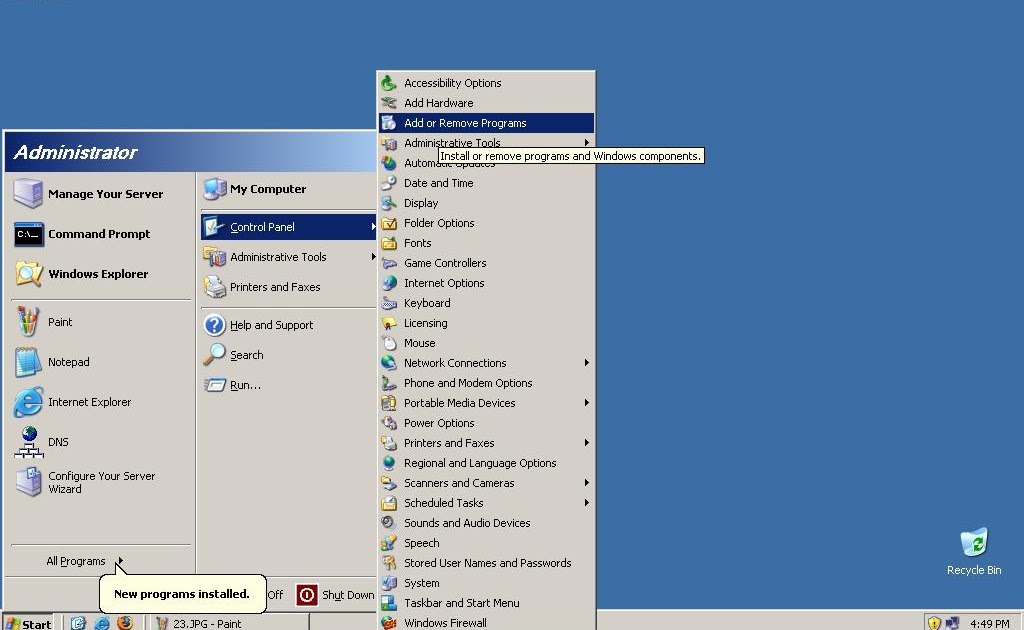Click the Licensing icon
Image resolution: width=1024 pixels, height=630 pixels.
[389, 323]
